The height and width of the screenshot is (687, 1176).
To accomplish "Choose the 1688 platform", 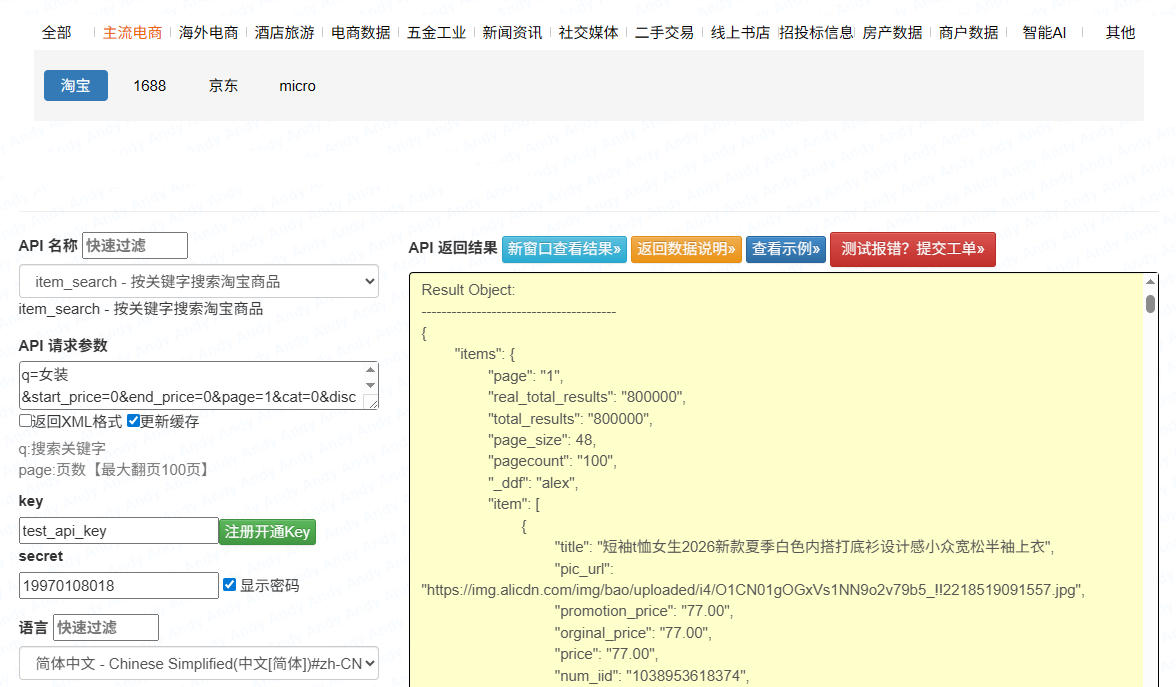I will point(149,86).
